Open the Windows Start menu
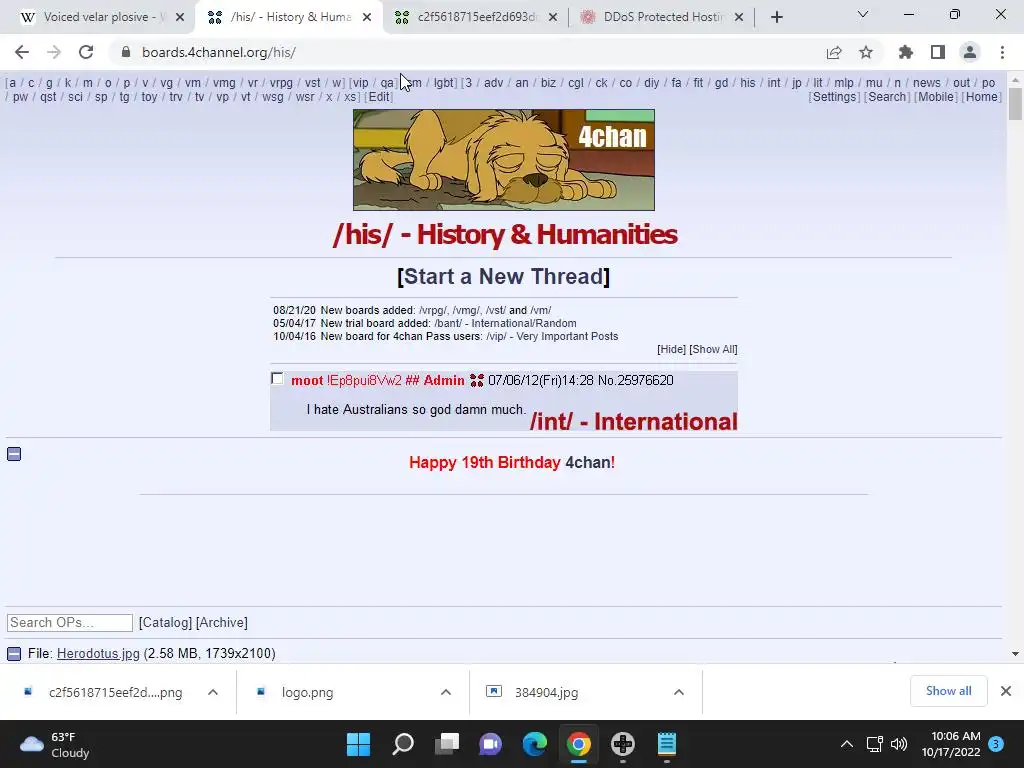Viewport: 1024px width, 768px height. click(x=358, y=744)
